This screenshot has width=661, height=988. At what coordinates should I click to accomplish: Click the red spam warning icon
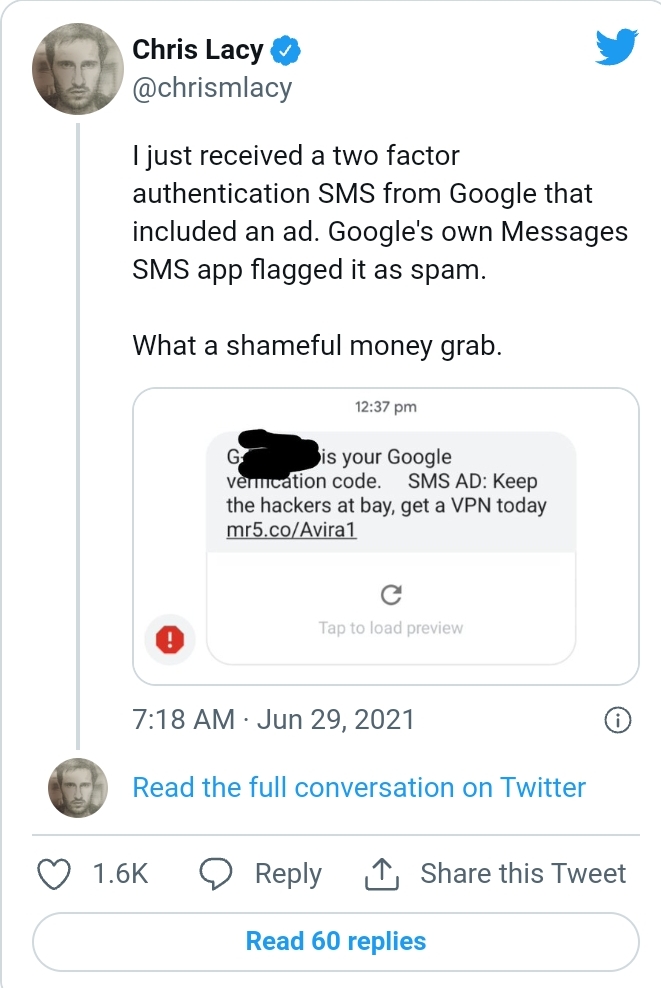coord(170,640)
